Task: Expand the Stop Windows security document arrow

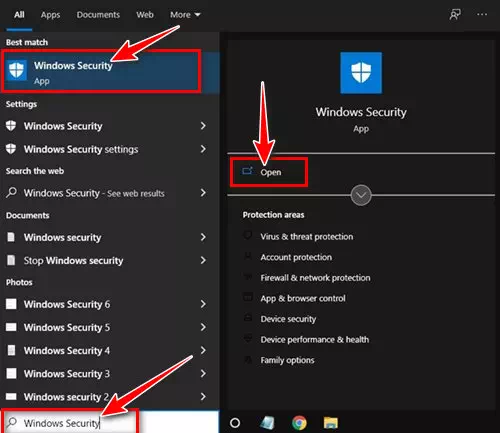Action: click(x=203, y=260)
